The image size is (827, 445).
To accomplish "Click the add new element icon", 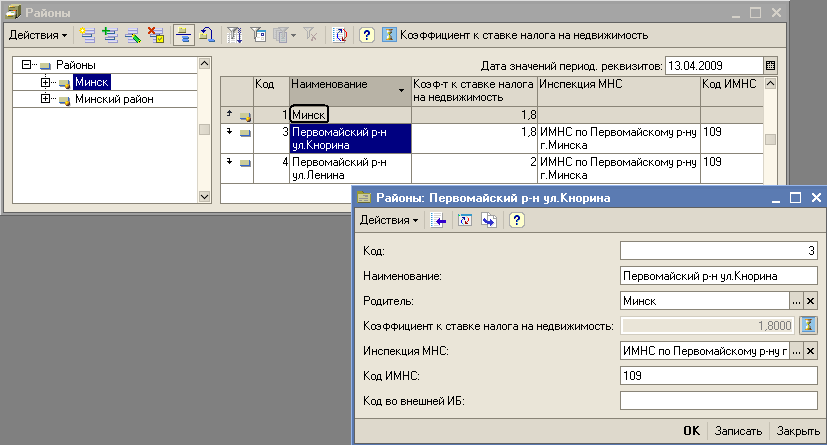I will 87,35.
